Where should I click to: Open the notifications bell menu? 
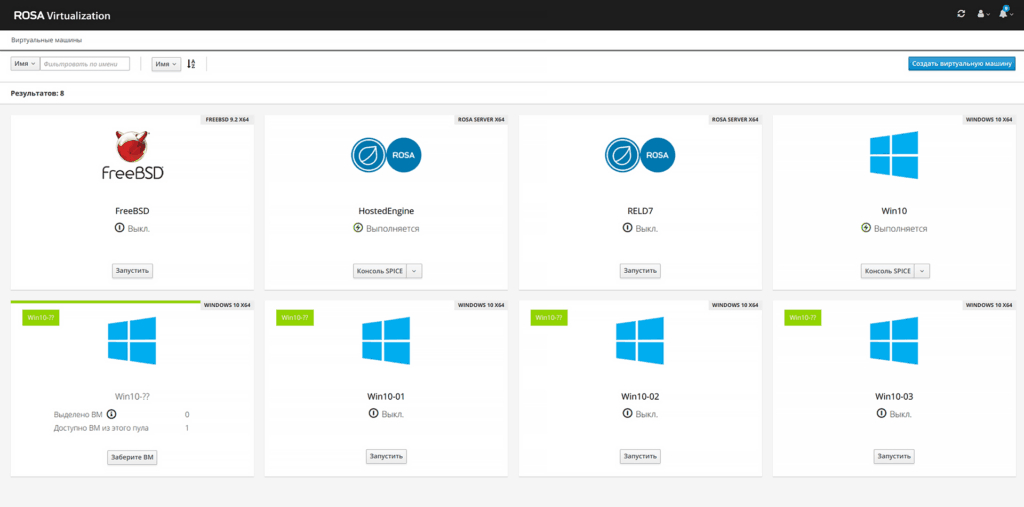coord(1004,14)
